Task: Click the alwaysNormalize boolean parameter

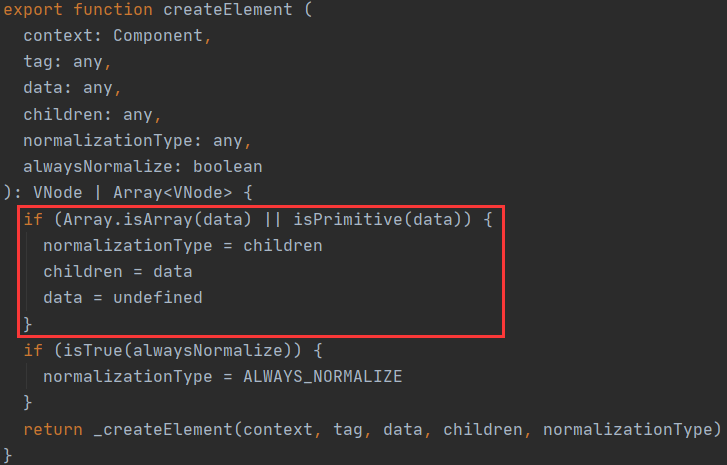Action: 143,166
